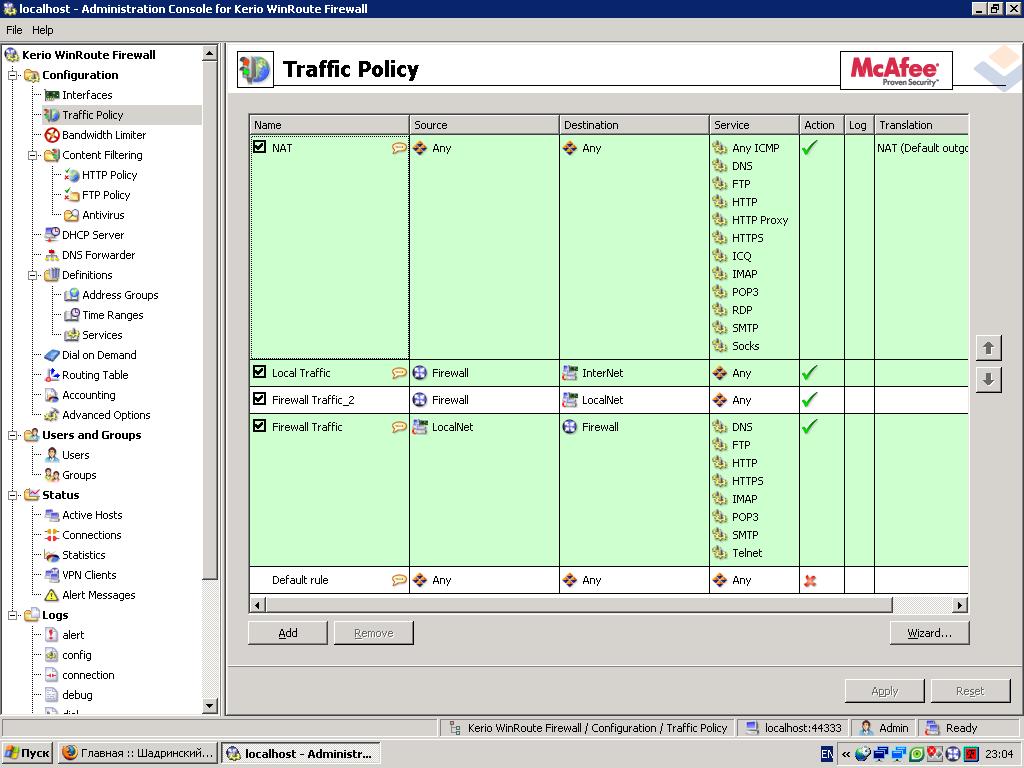Viewport: 1024px width, 768px height.
Task: Apply the traffic policy changes
Action: (885, 691)
